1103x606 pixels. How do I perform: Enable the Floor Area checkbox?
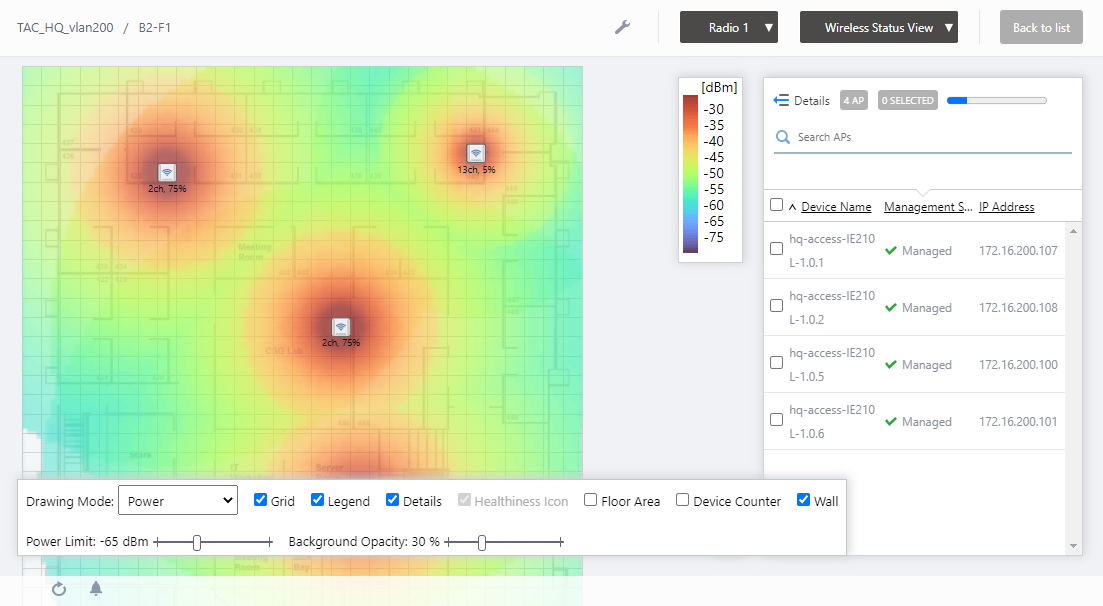coord(591,500)
